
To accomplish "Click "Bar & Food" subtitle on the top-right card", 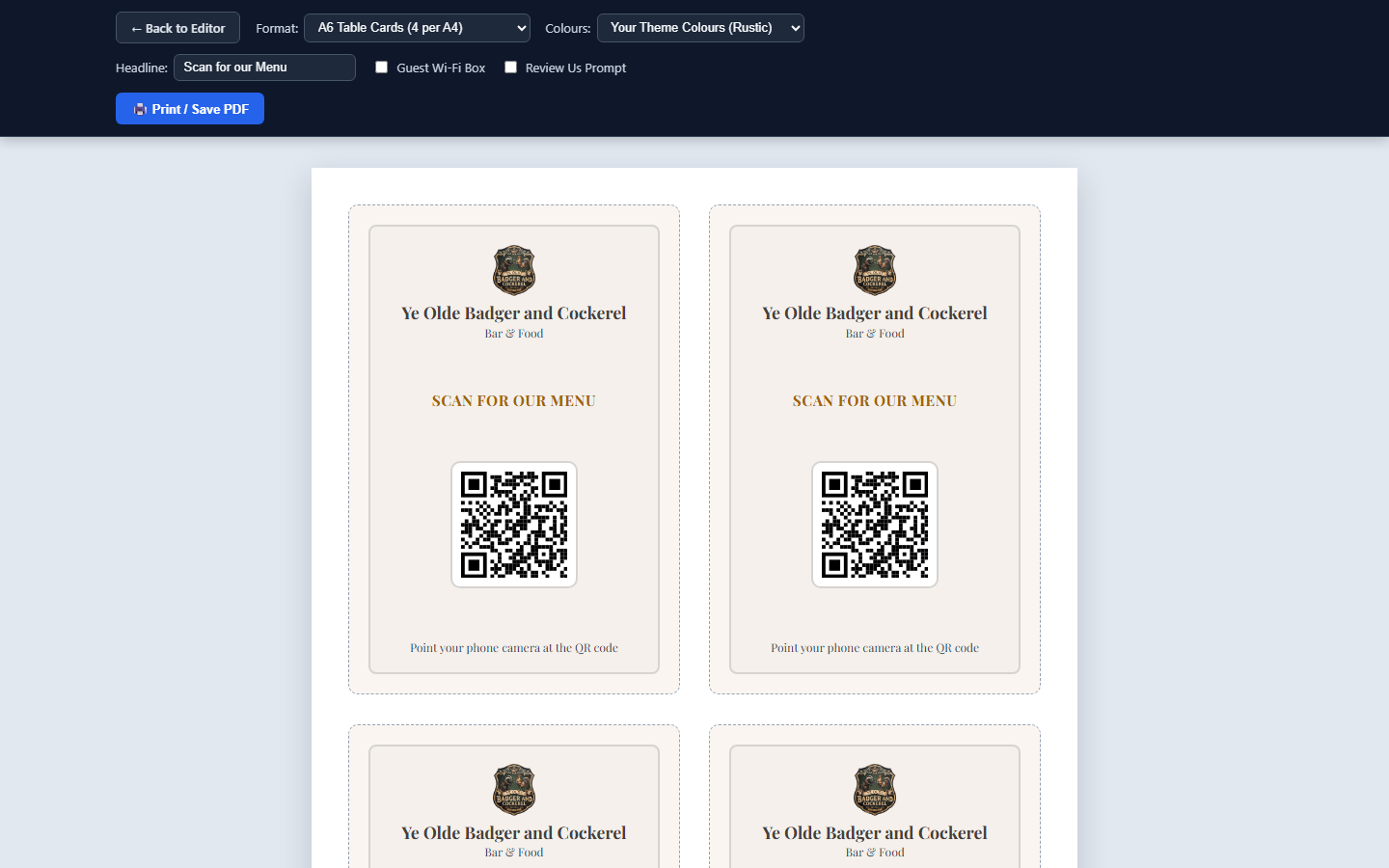I will (875, 334).
